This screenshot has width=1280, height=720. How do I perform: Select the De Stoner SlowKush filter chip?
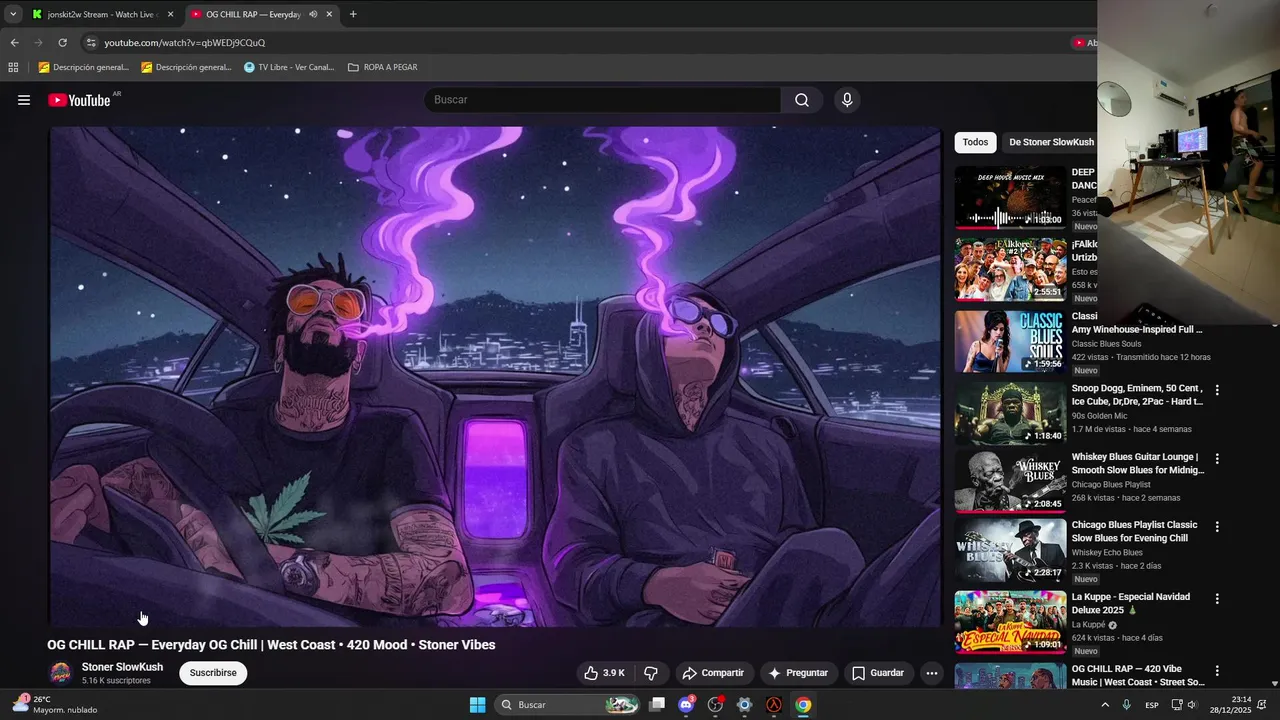tap(1051, 142)
